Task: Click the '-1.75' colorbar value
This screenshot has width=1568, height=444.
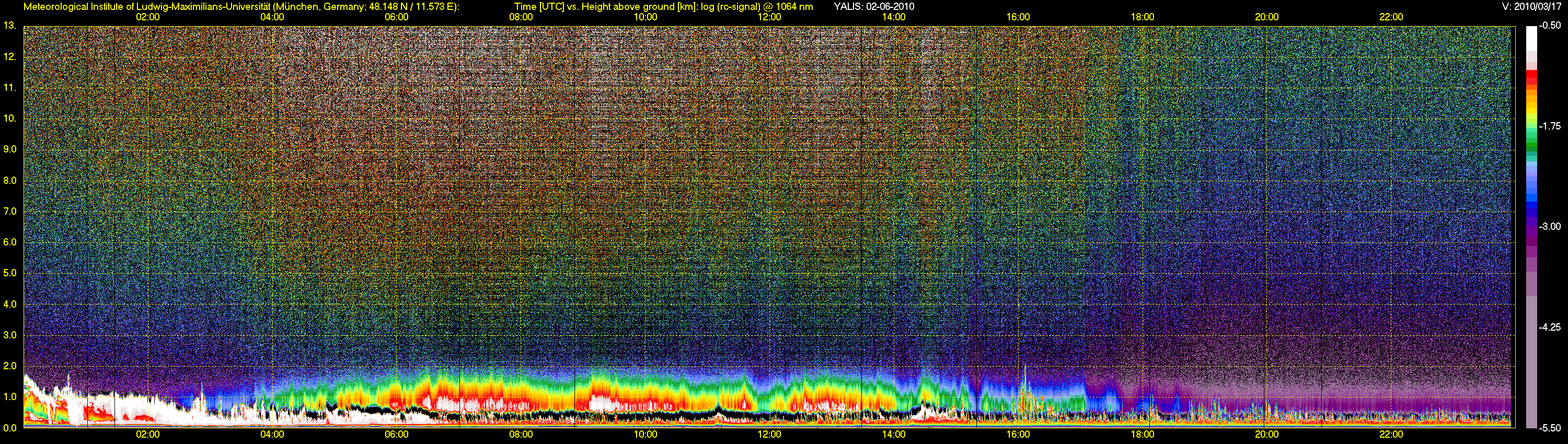Action: click(1550, 126)
